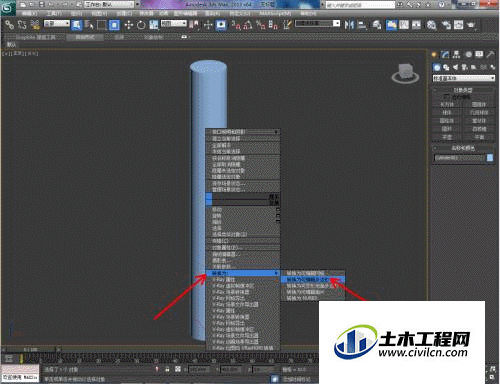Click the Unlink Selection icon
Viewport: 500px width, 384px height.
pos(22,25)
